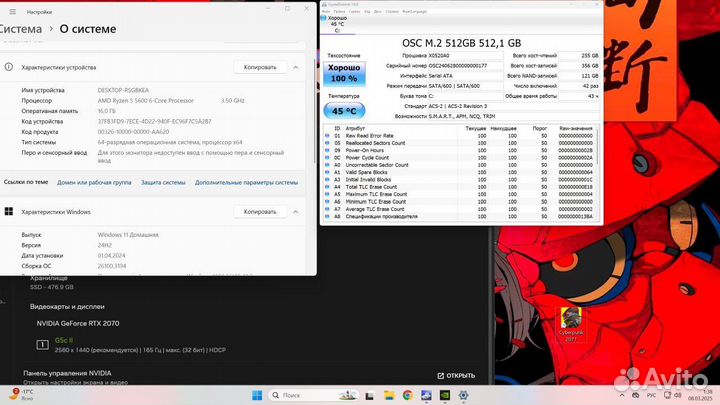
Task: Select the Maximum TLC Erase Count row
Action: [460, 195]
